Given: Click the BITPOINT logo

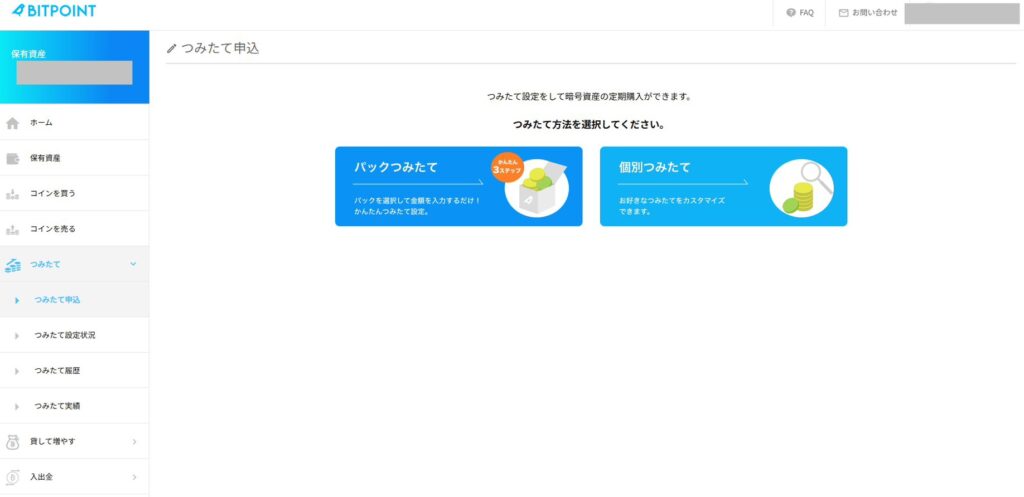Looking at the screenshot, I should click(54, 11).
